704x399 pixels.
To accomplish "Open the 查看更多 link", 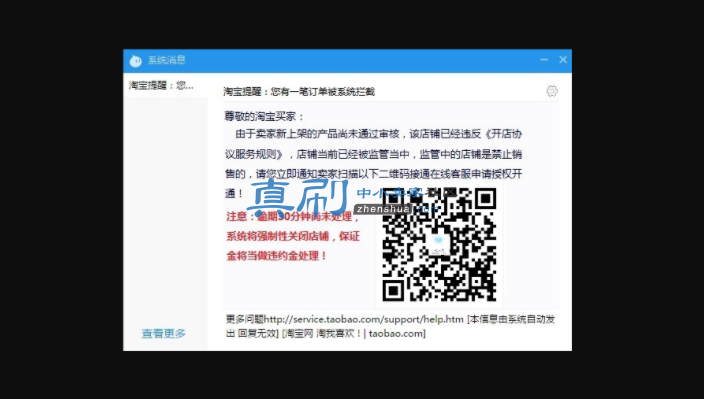I will tap(163, 333).
